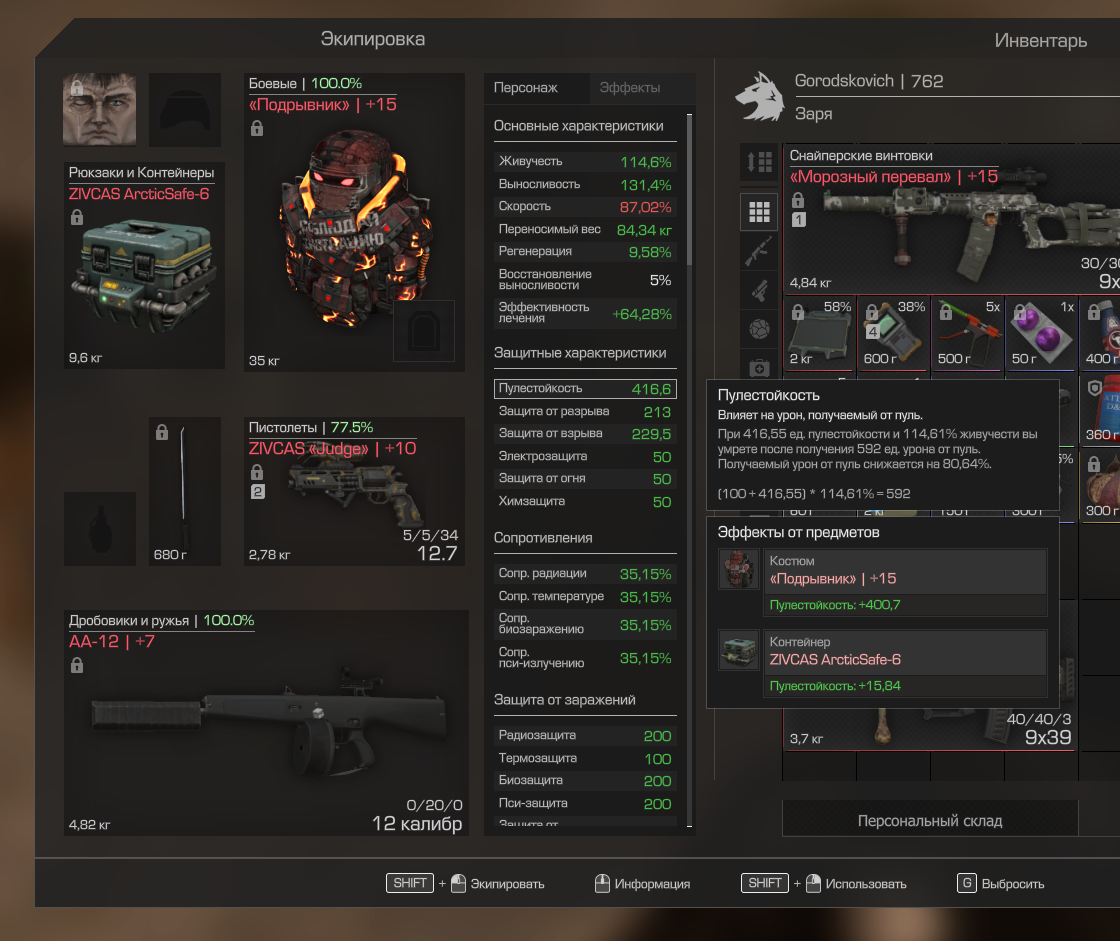
Task: Select the empty helmet slot
Action: [x=184, y=109]
